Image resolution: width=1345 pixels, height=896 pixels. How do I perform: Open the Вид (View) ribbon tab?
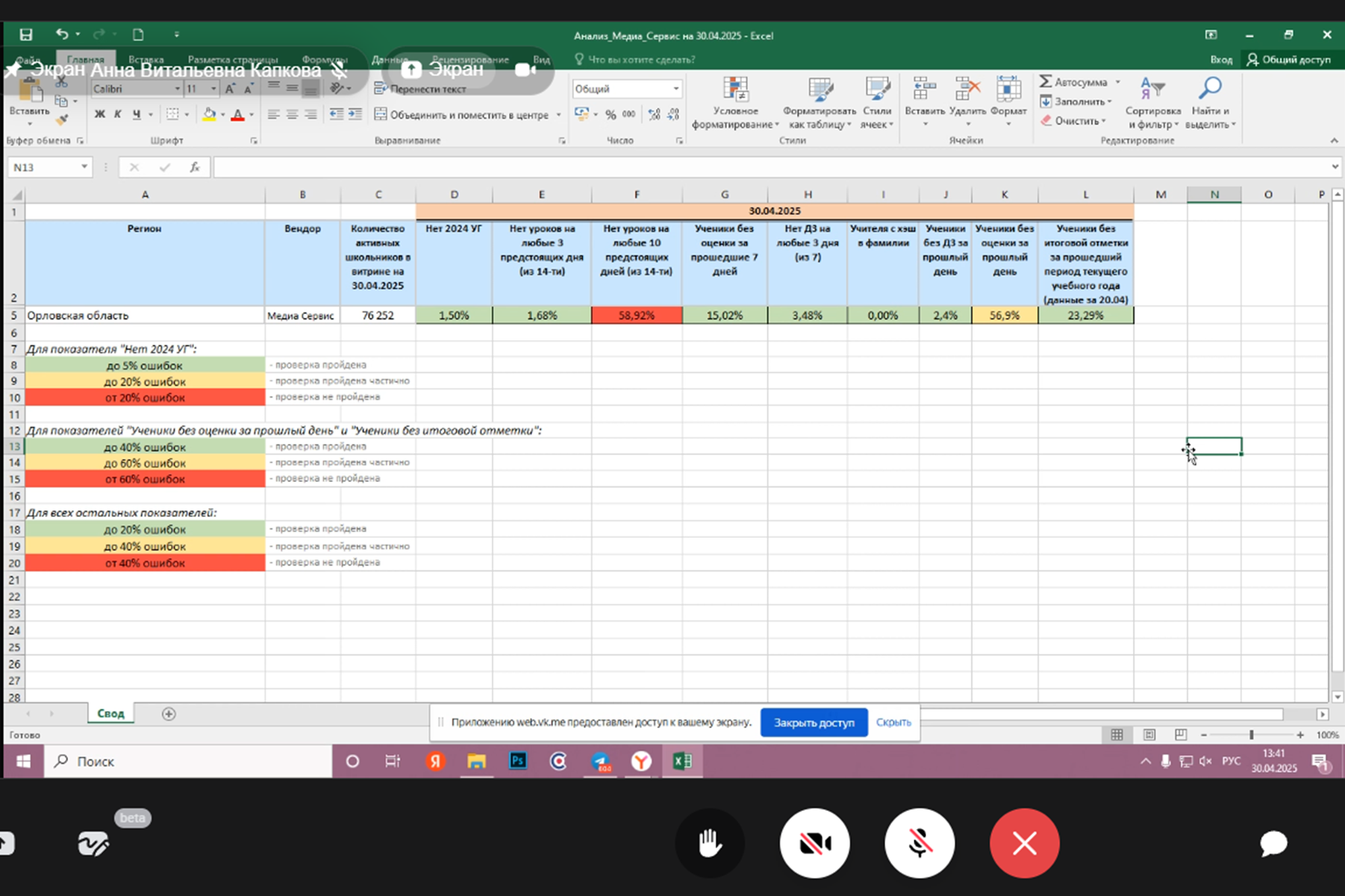541,60
